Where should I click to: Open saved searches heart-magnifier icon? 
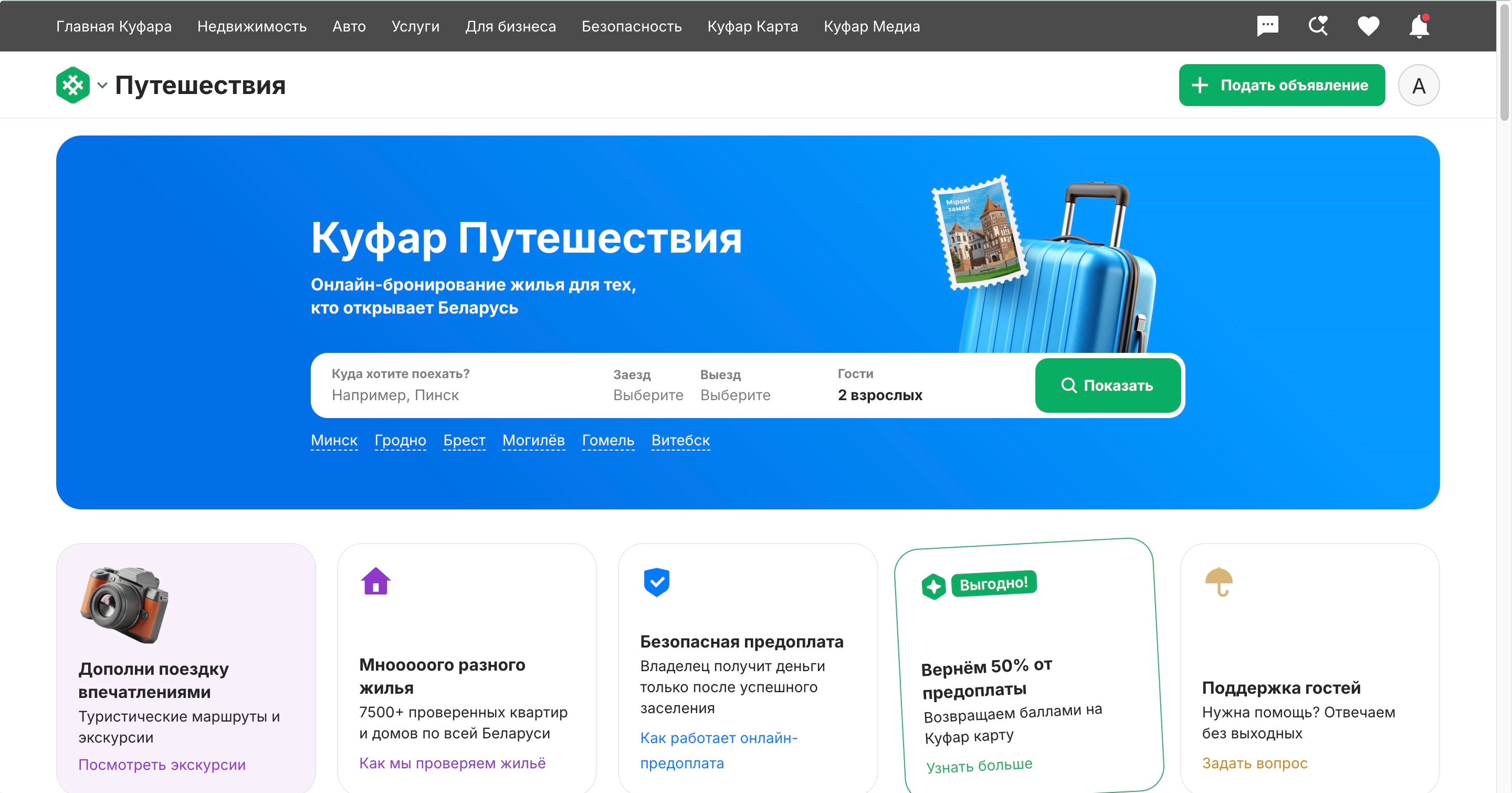(1318, 26)
